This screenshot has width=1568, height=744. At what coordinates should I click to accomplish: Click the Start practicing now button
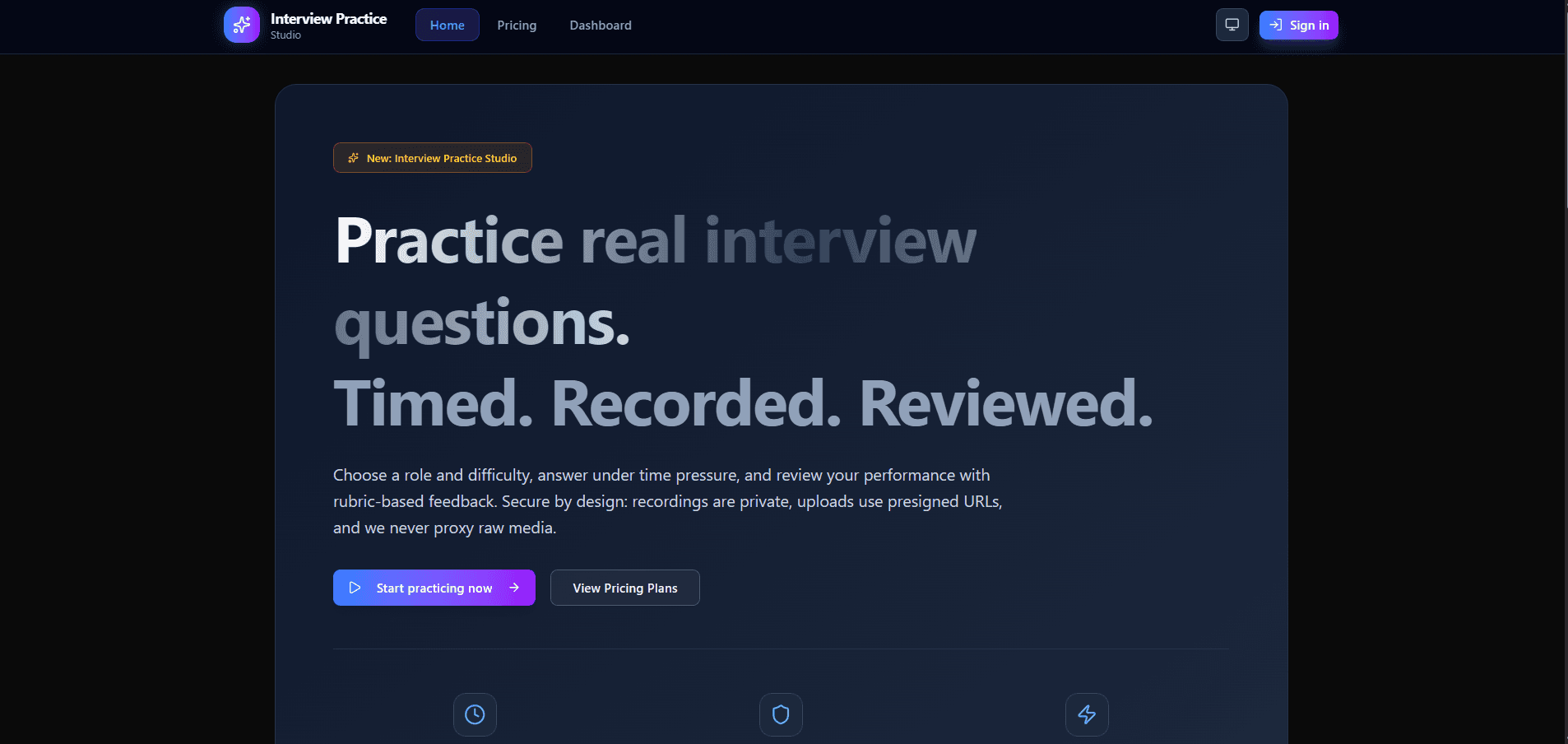[434, 587]
